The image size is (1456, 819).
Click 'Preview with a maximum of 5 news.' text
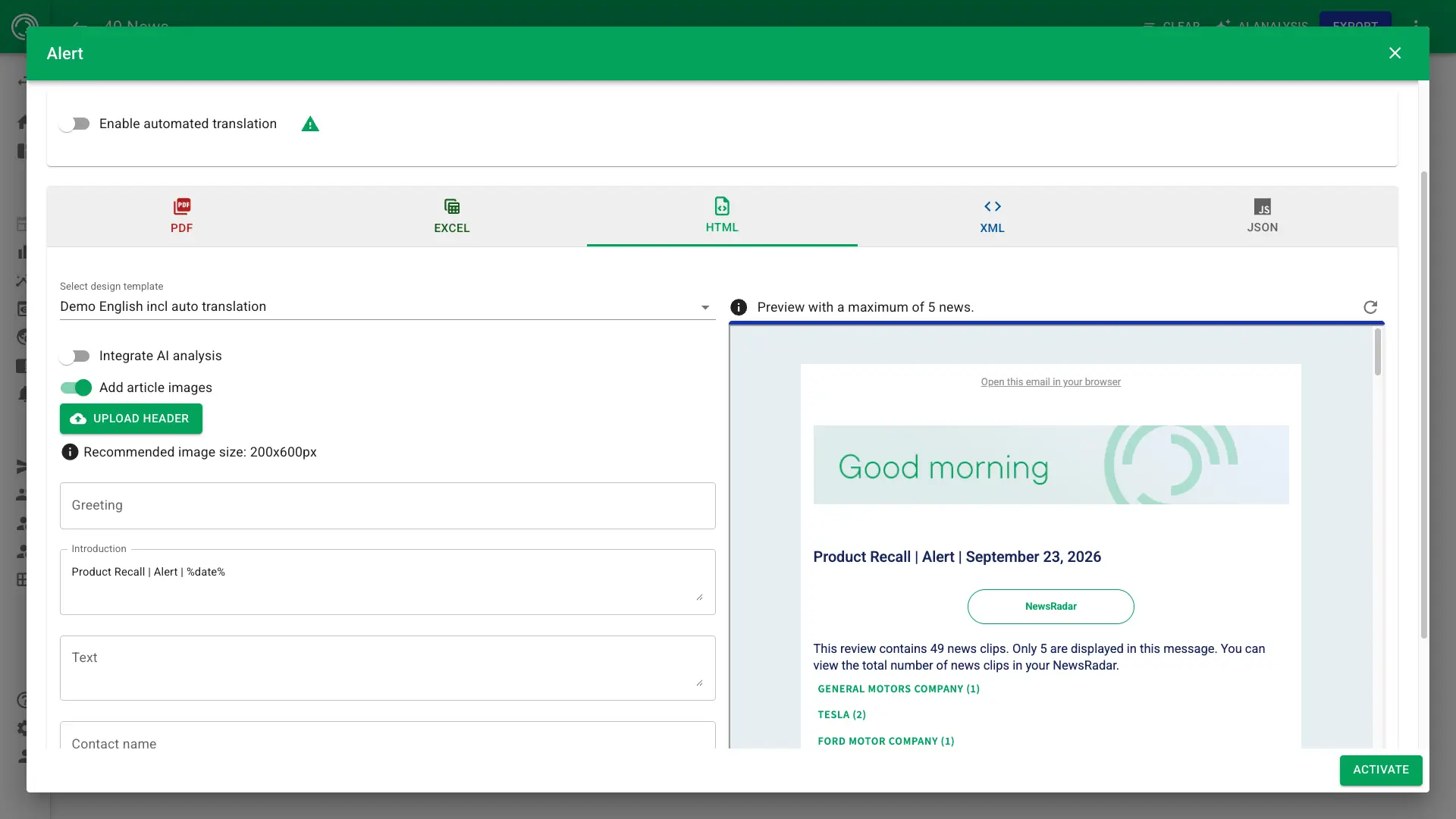tap(865, 307)
